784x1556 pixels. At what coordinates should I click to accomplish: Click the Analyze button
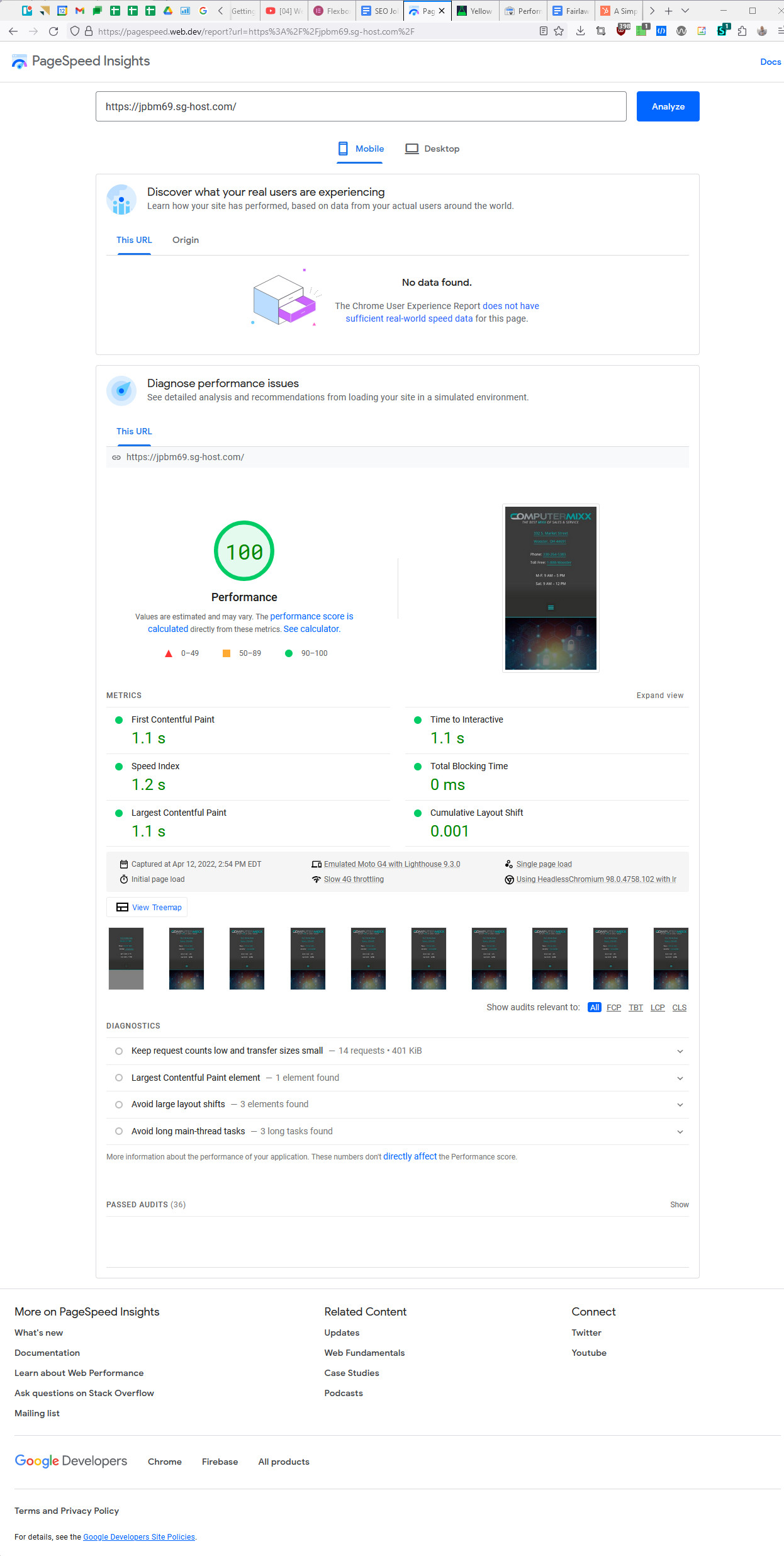[668, 106]
